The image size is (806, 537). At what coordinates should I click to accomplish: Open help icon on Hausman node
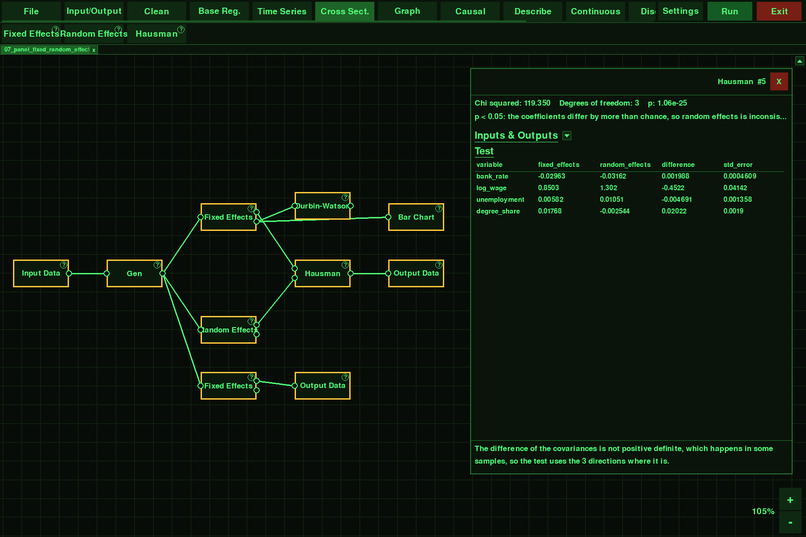click(345, 265)
